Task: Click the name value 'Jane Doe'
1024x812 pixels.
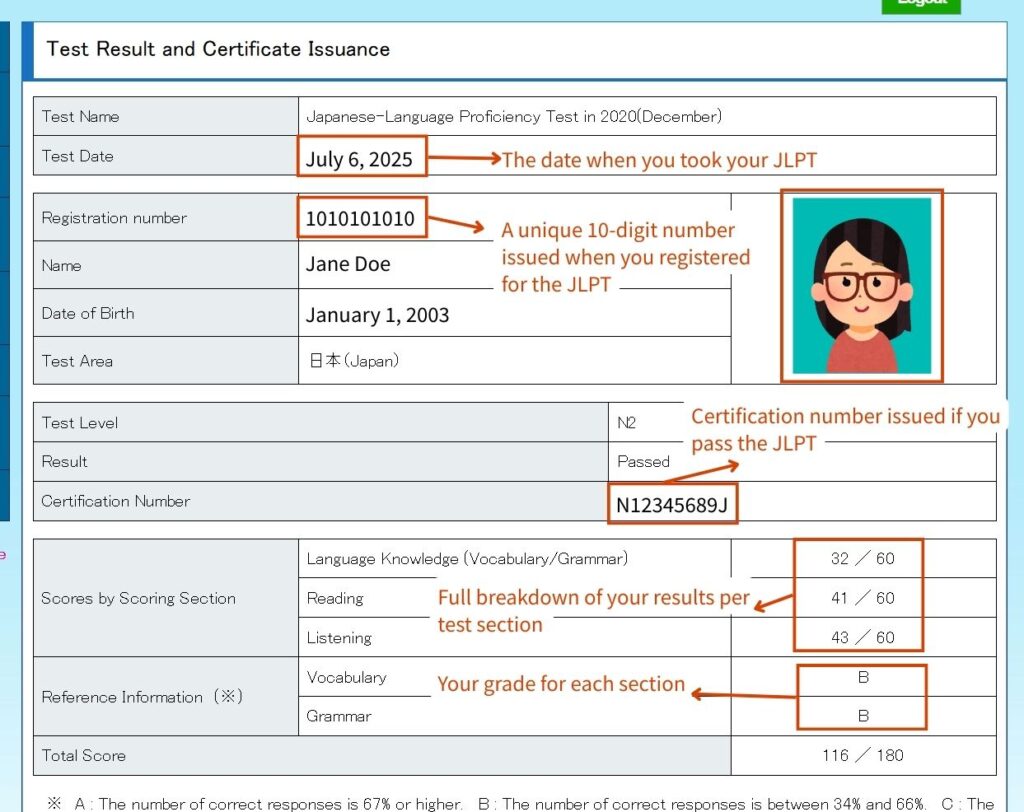Action: click(x=348, y=264)
